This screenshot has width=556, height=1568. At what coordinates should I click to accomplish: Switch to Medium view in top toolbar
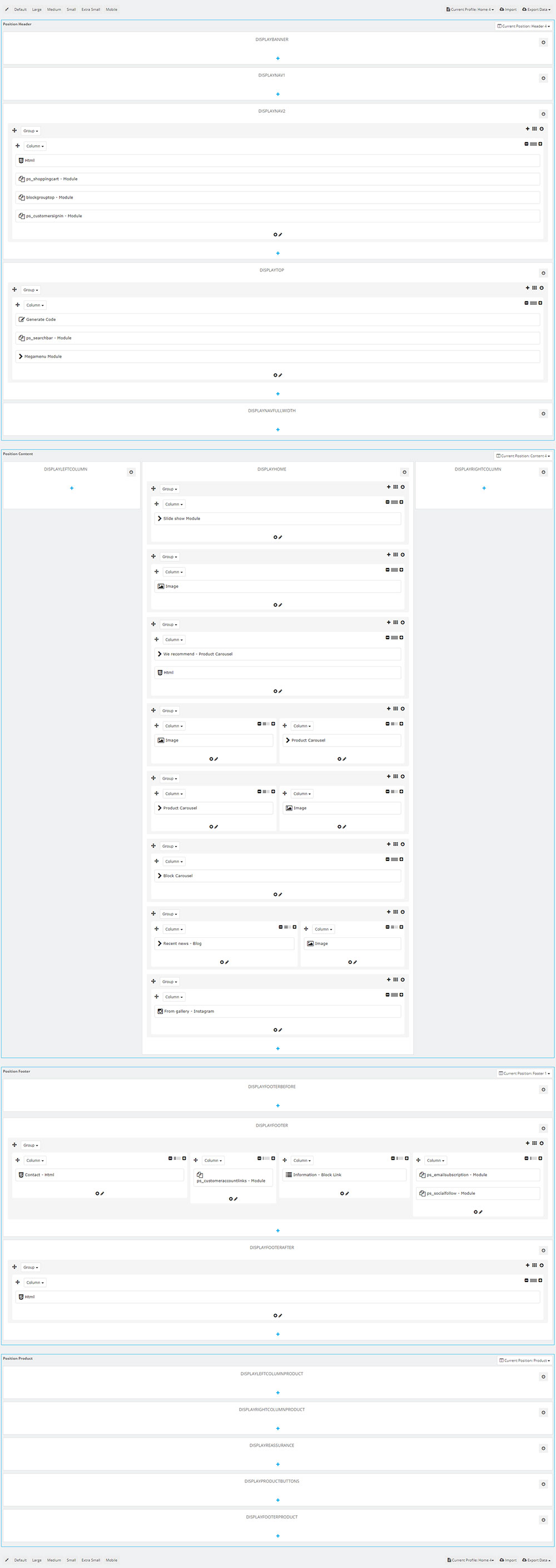pos(54,9)
